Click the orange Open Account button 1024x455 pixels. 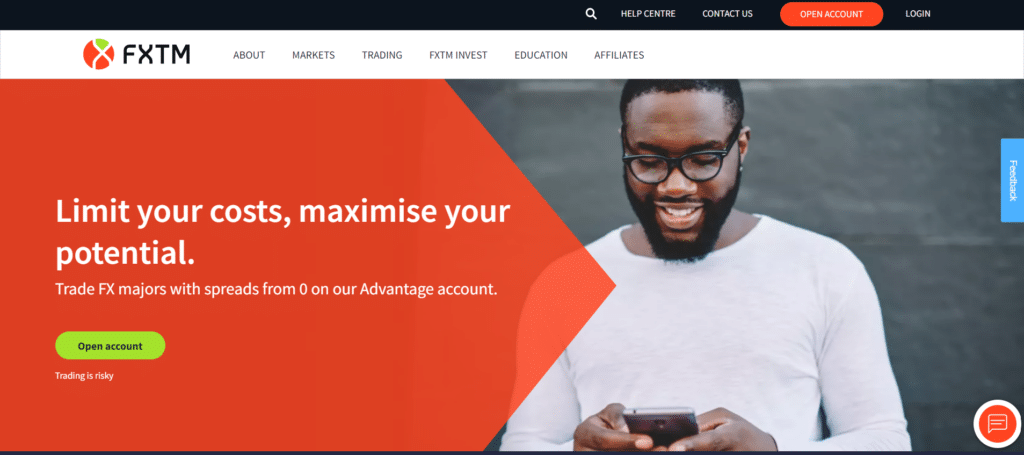[831, 14]
